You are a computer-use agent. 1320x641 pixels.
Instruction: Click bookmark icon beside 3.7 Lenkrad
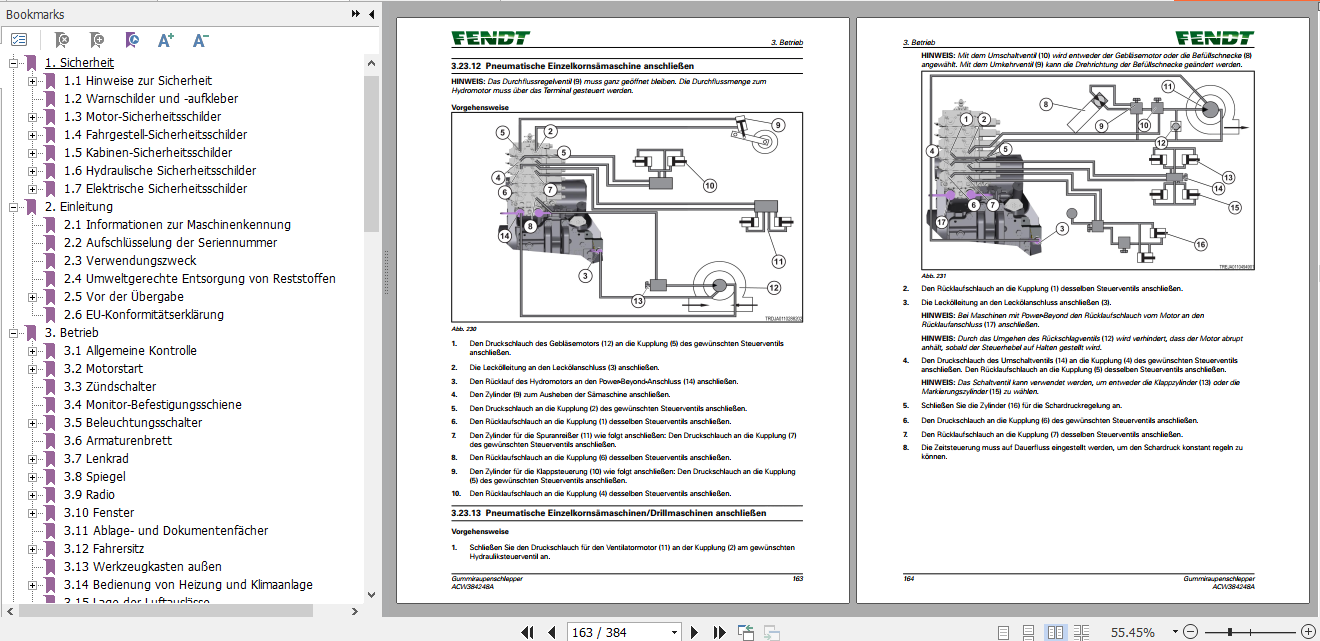pyautogui.click(x=49, y=459)
